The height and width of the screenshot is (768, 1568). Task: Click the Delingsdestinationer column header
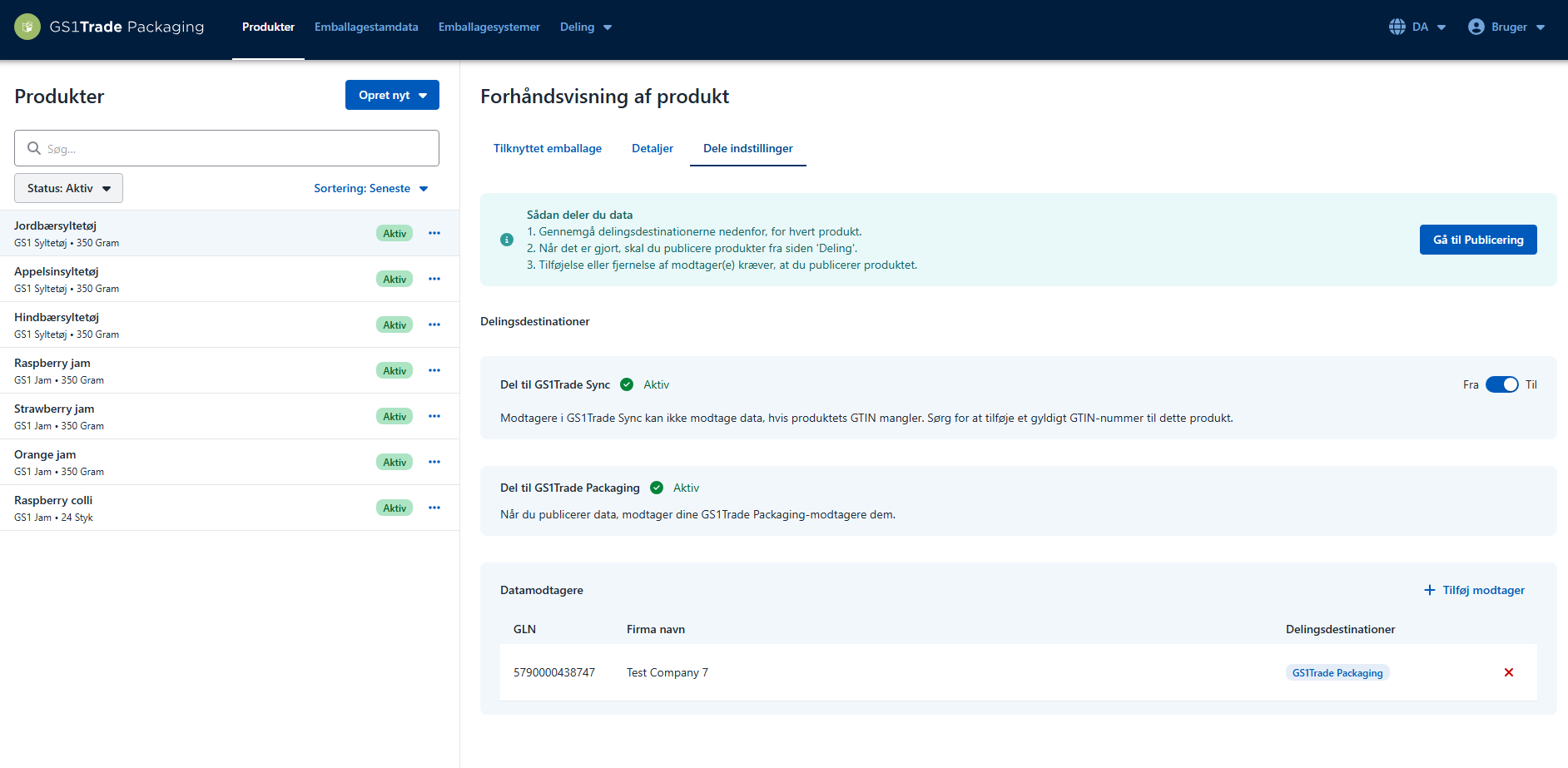1341,629
